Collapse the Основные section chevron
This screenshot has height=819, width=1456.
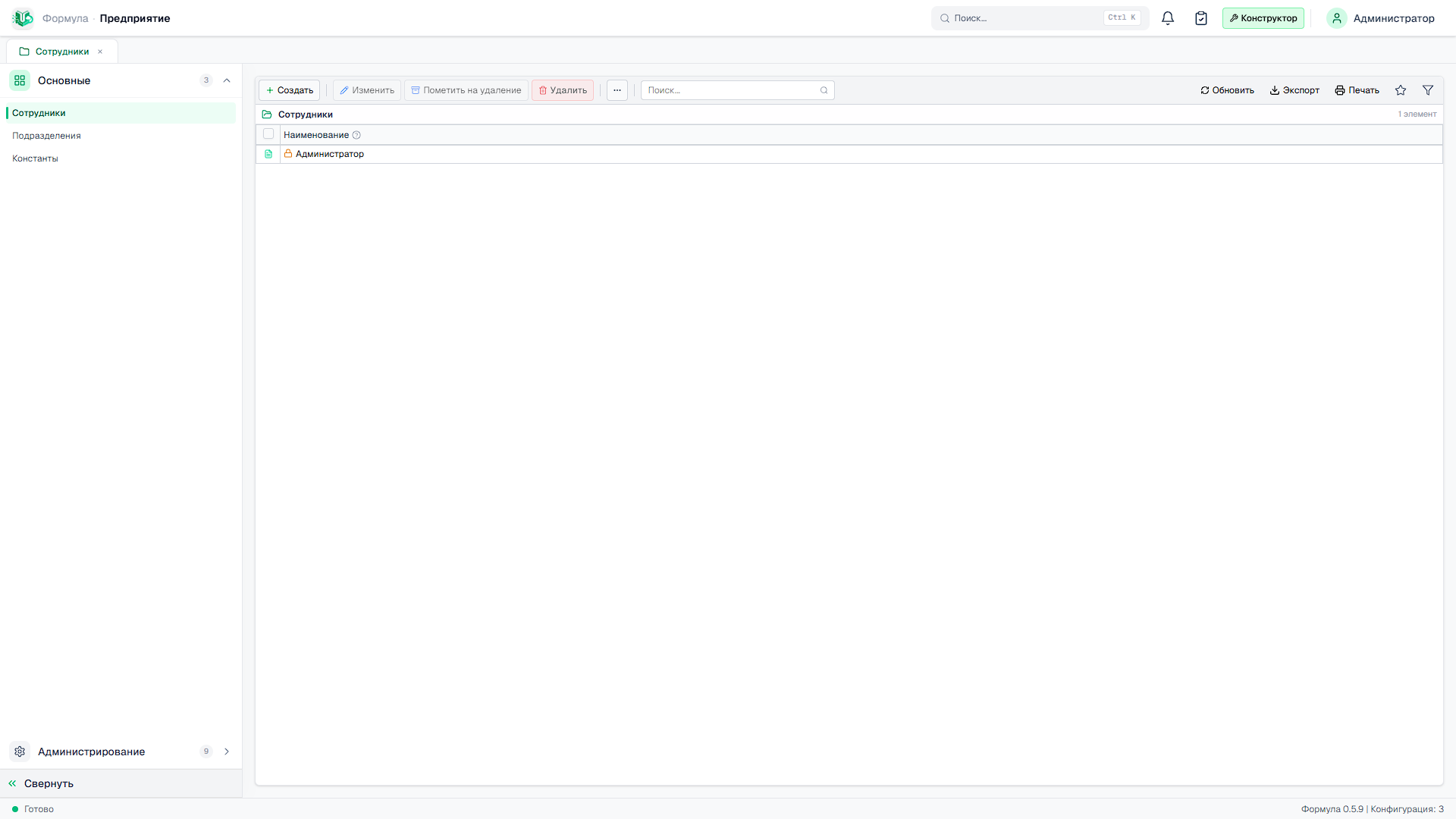pyautogui.click(x=227, y=80)
